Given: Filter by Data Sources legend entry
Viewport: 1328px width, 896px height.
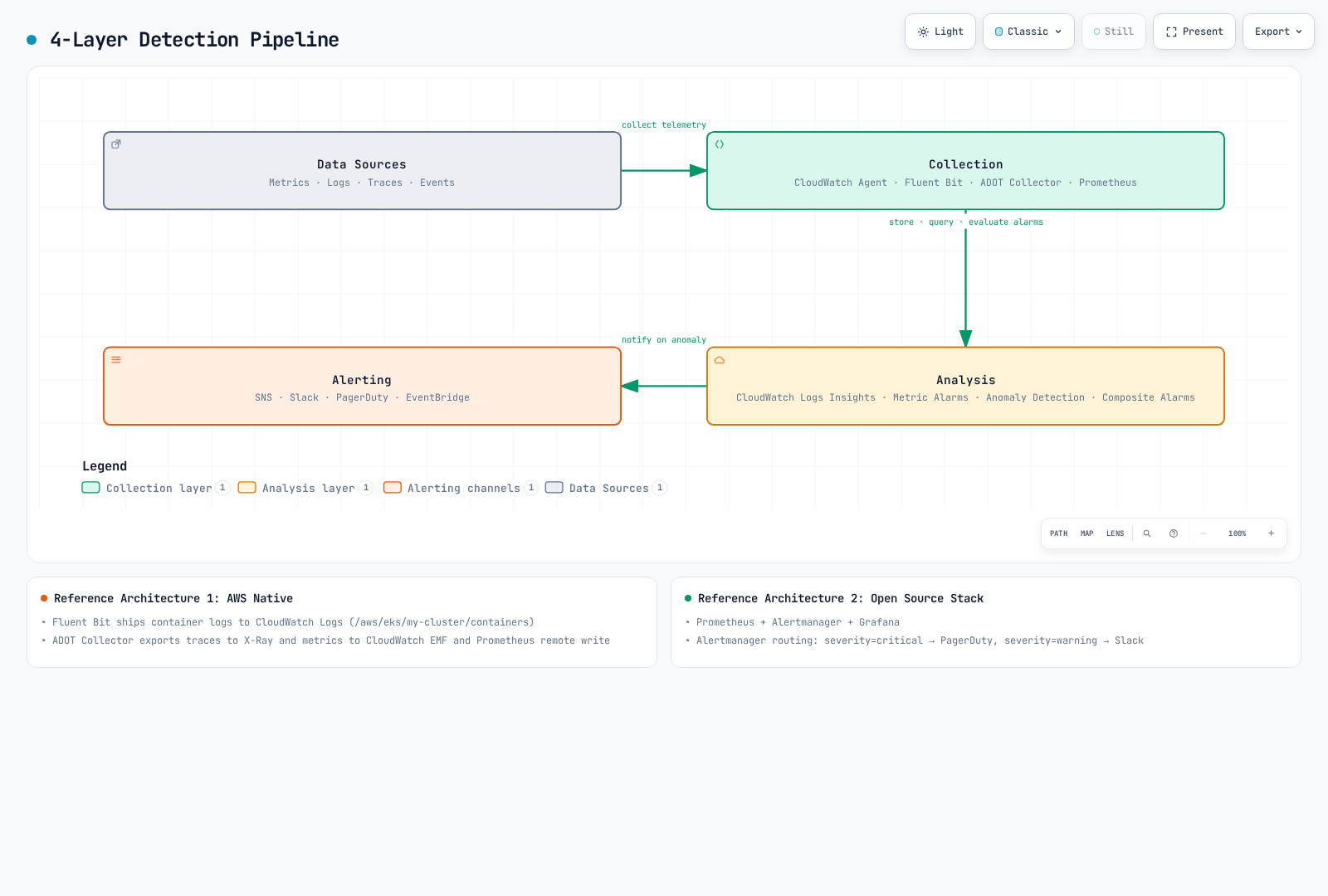Looking at the screenshot, I should (606, 488).
